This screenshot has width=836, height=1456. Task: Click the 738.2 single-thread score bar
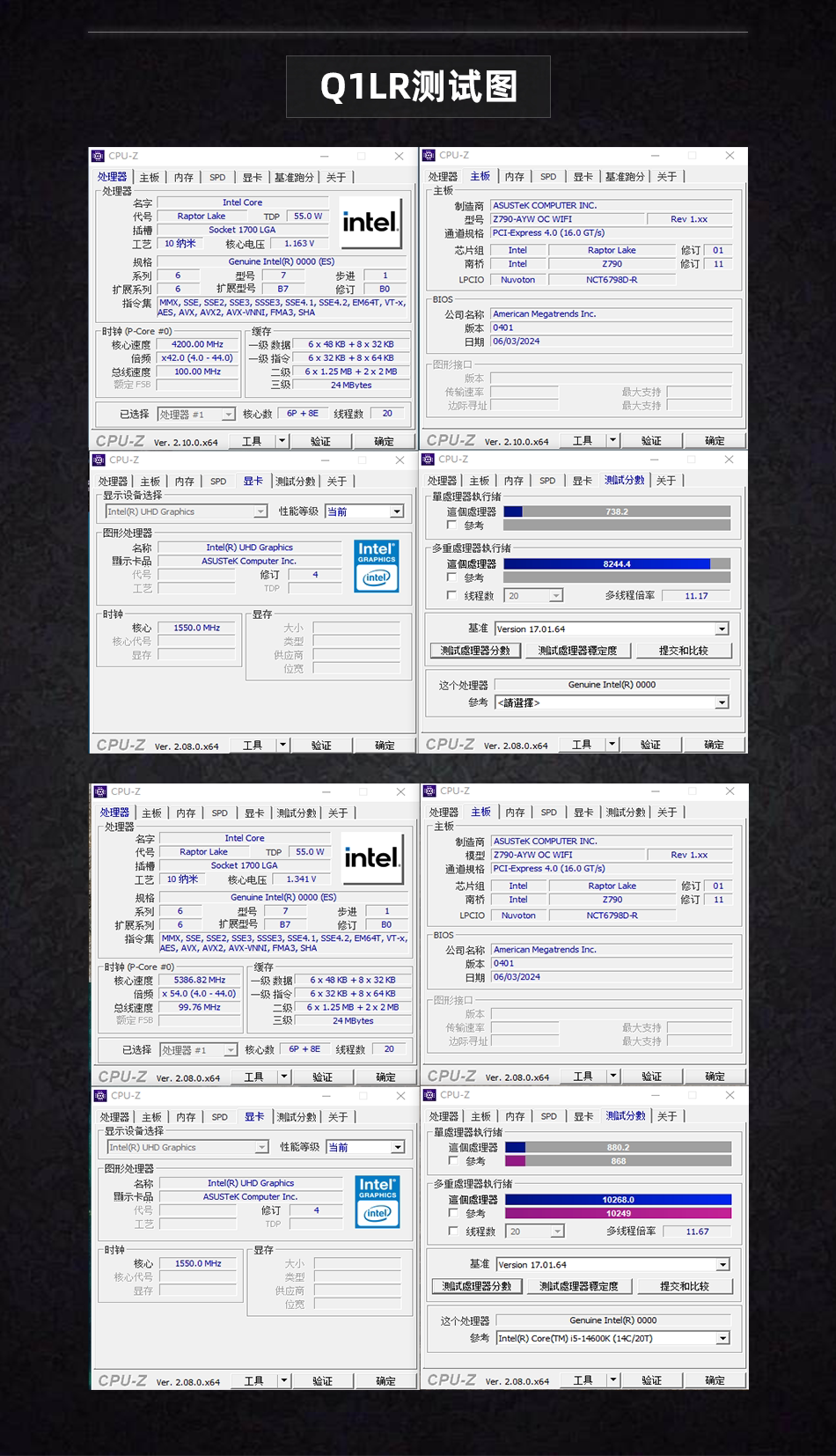coord(617,511)
